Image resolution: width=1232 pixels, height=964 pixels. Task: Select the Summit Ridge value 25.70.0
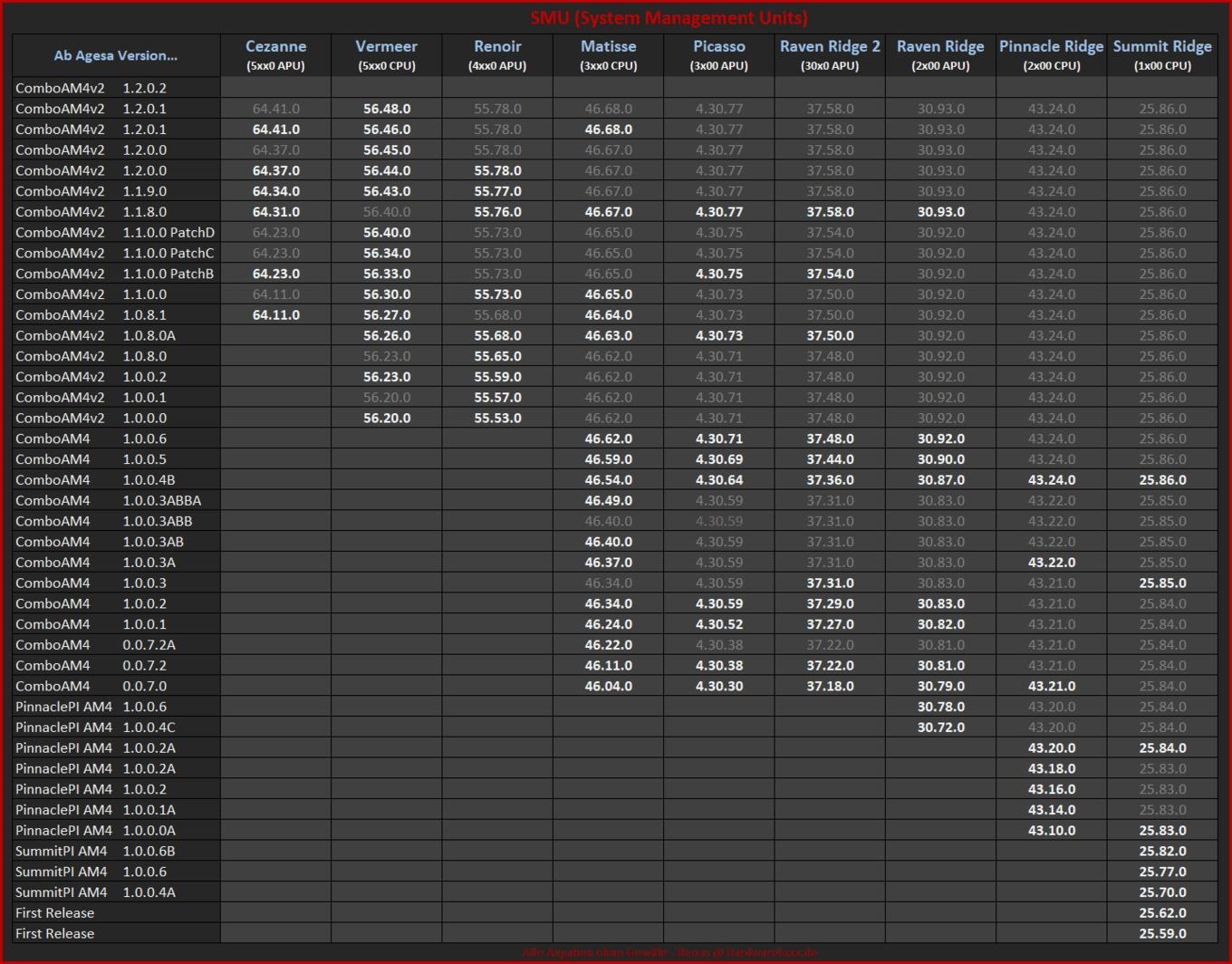coord(1162,892)
